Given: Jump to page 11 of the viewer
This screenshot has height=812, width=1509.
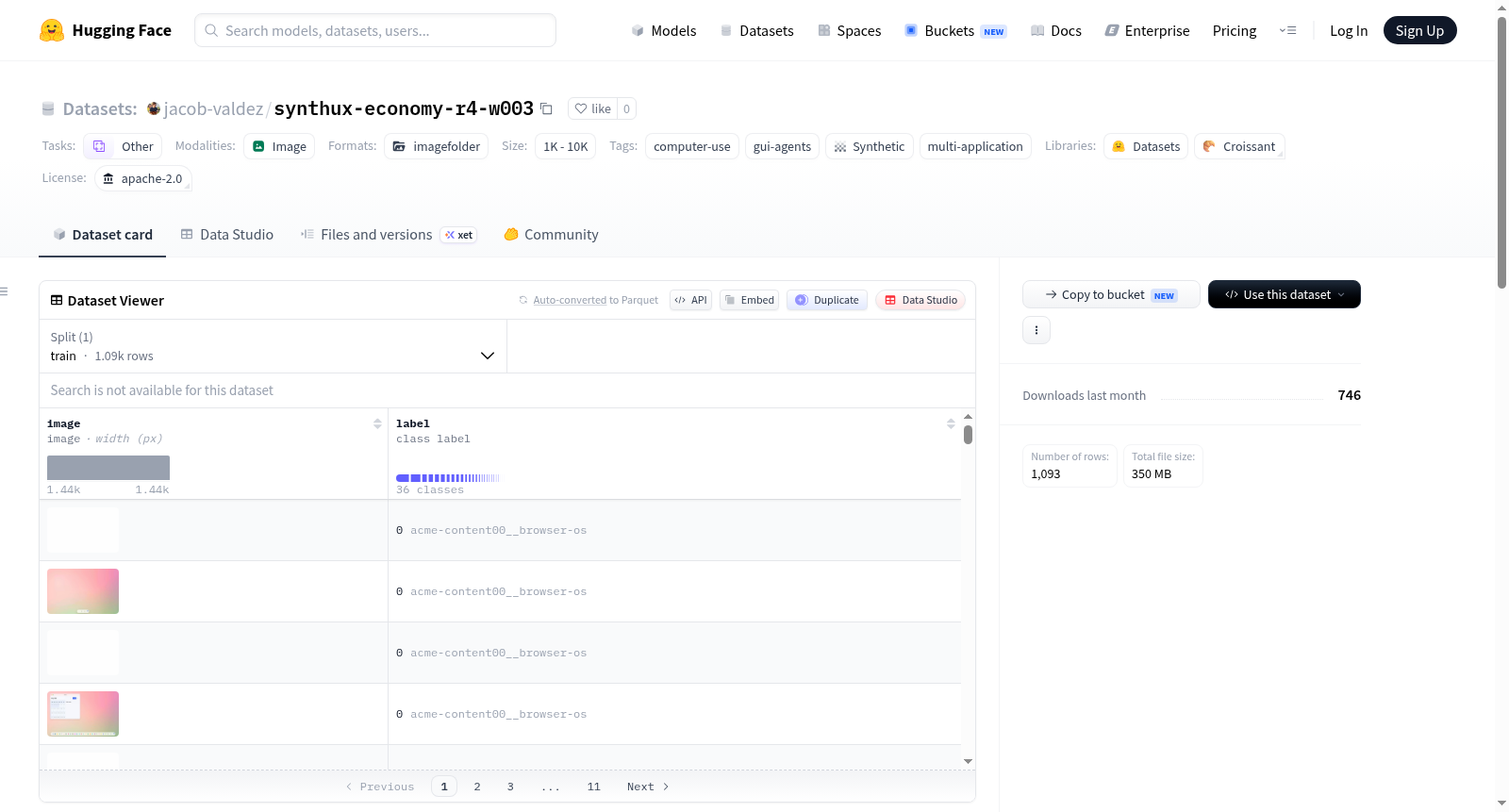Looking at the screenshot, I should click(593, 787).
